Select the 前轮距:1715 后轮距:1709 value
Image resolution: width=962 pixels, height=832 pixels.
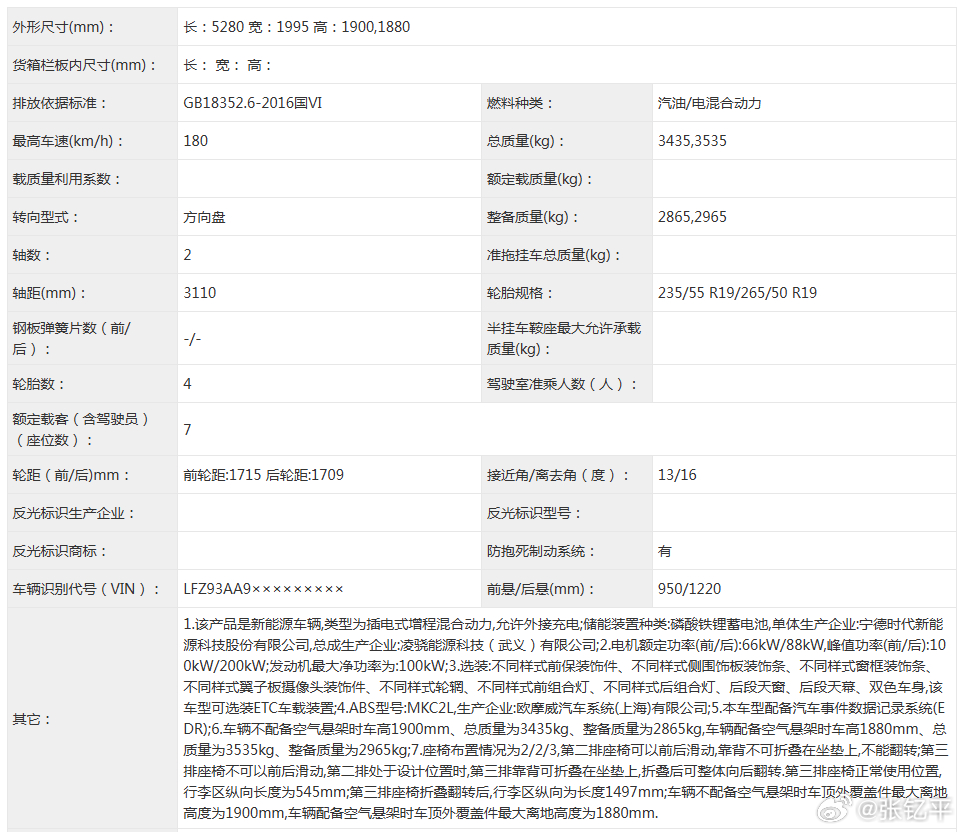[263, 475]
